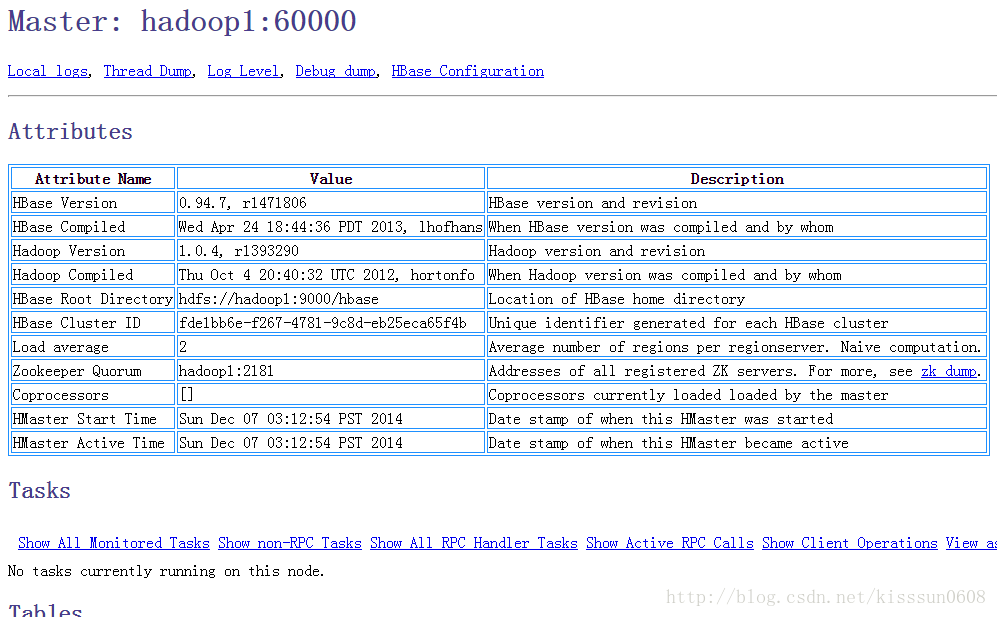The width and height of the screenshot is (997, 617).
Task: Click description Date stamp when HMaster was started
Action: coord(737,419)
